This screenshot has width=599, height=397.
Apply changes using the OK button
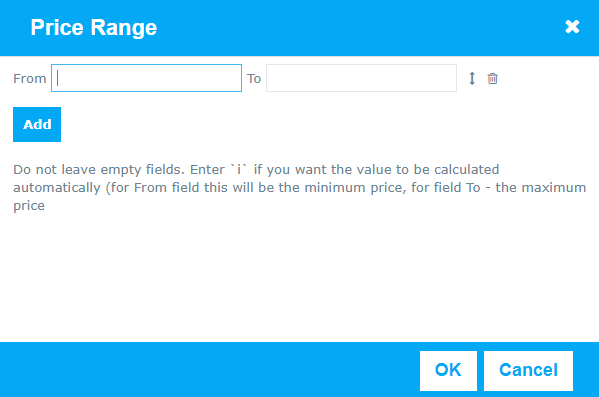[448, 371]
